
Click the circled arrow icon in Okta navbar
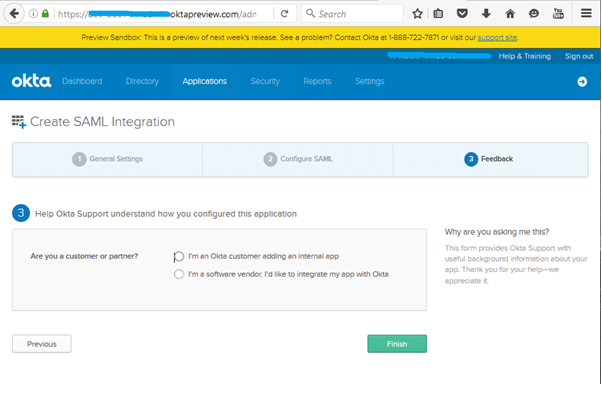click(x=582, y=81)
